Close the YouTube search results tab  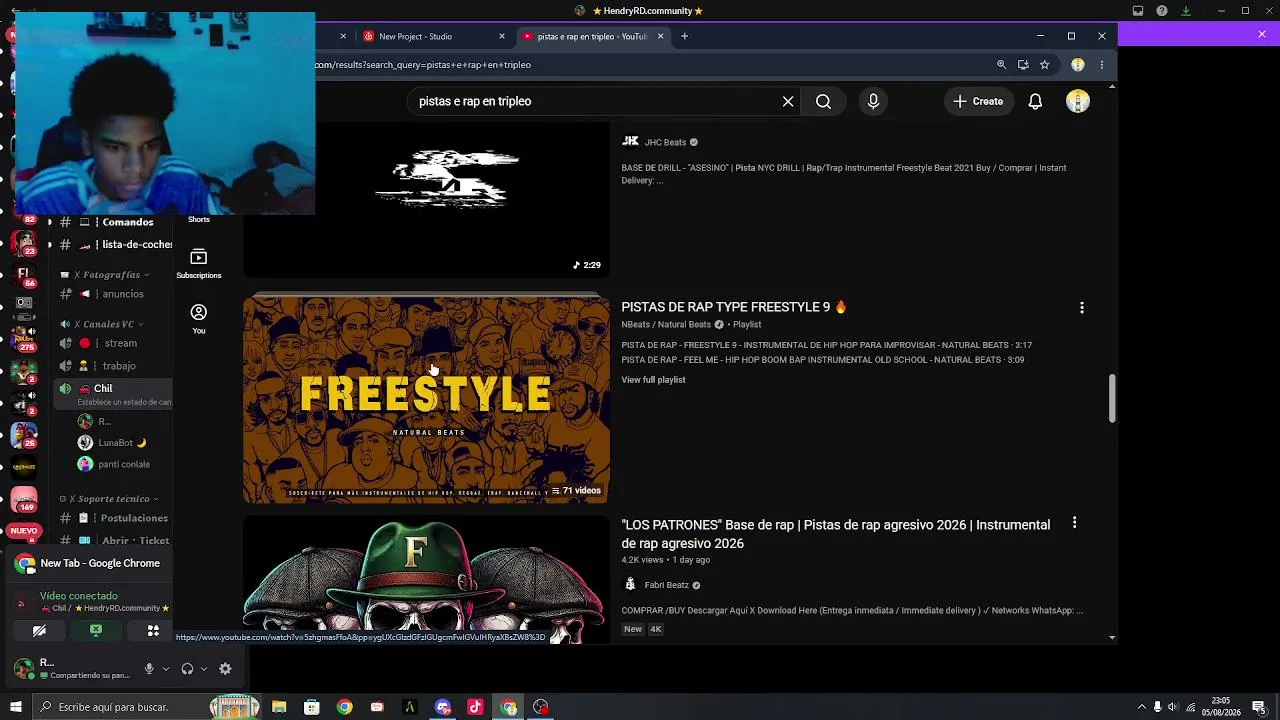[x=660, y=36]
